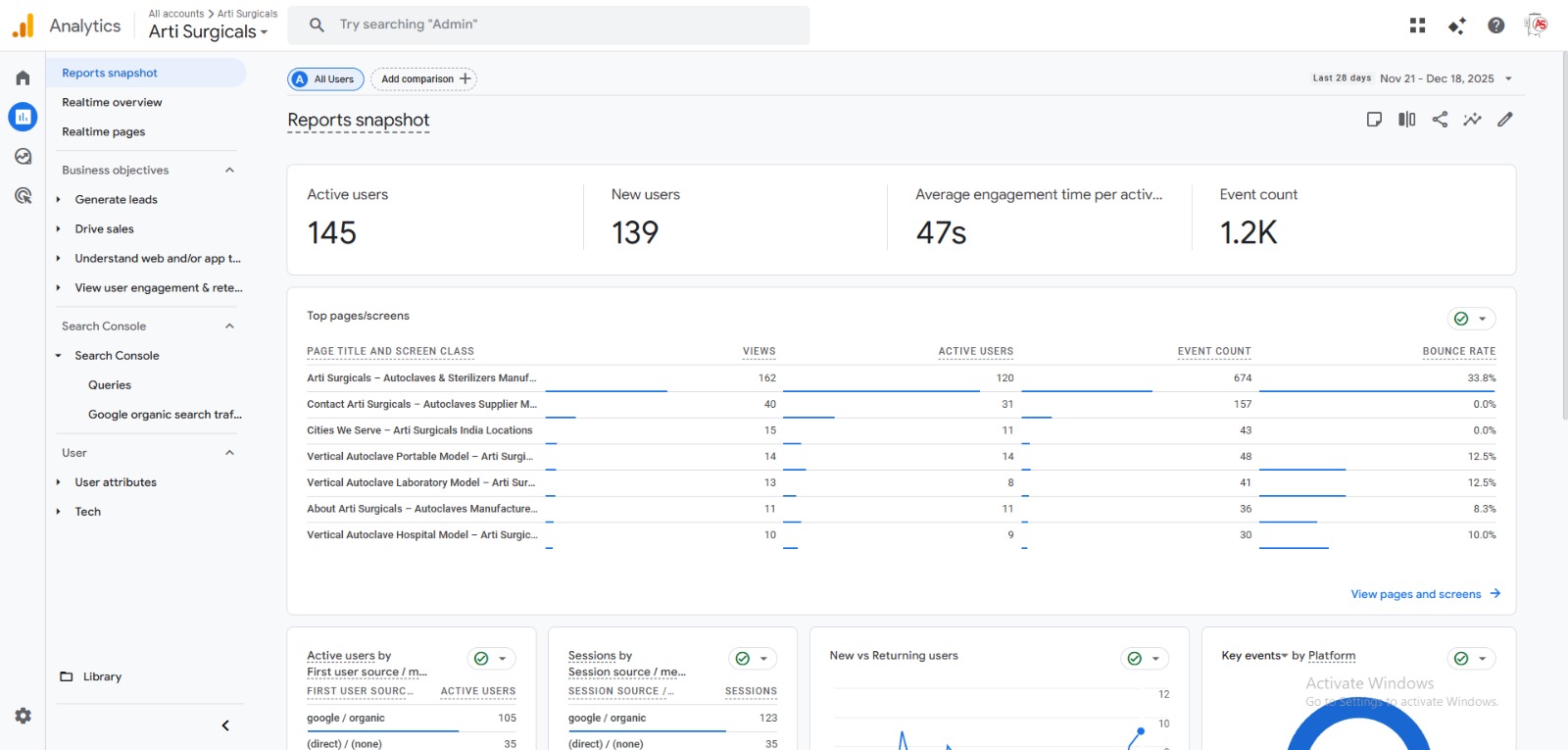
Task: Collapse the User section
Action: point(229,452)
